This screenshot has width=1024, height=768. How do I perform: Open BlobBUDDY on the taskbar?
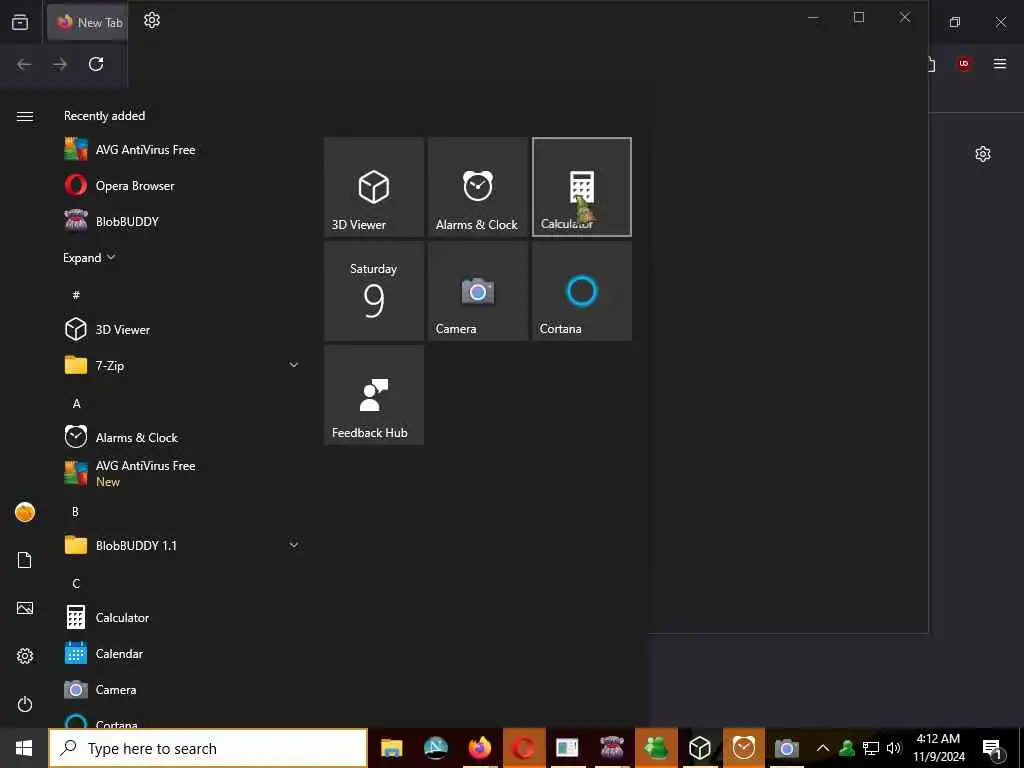pos(612,748)
